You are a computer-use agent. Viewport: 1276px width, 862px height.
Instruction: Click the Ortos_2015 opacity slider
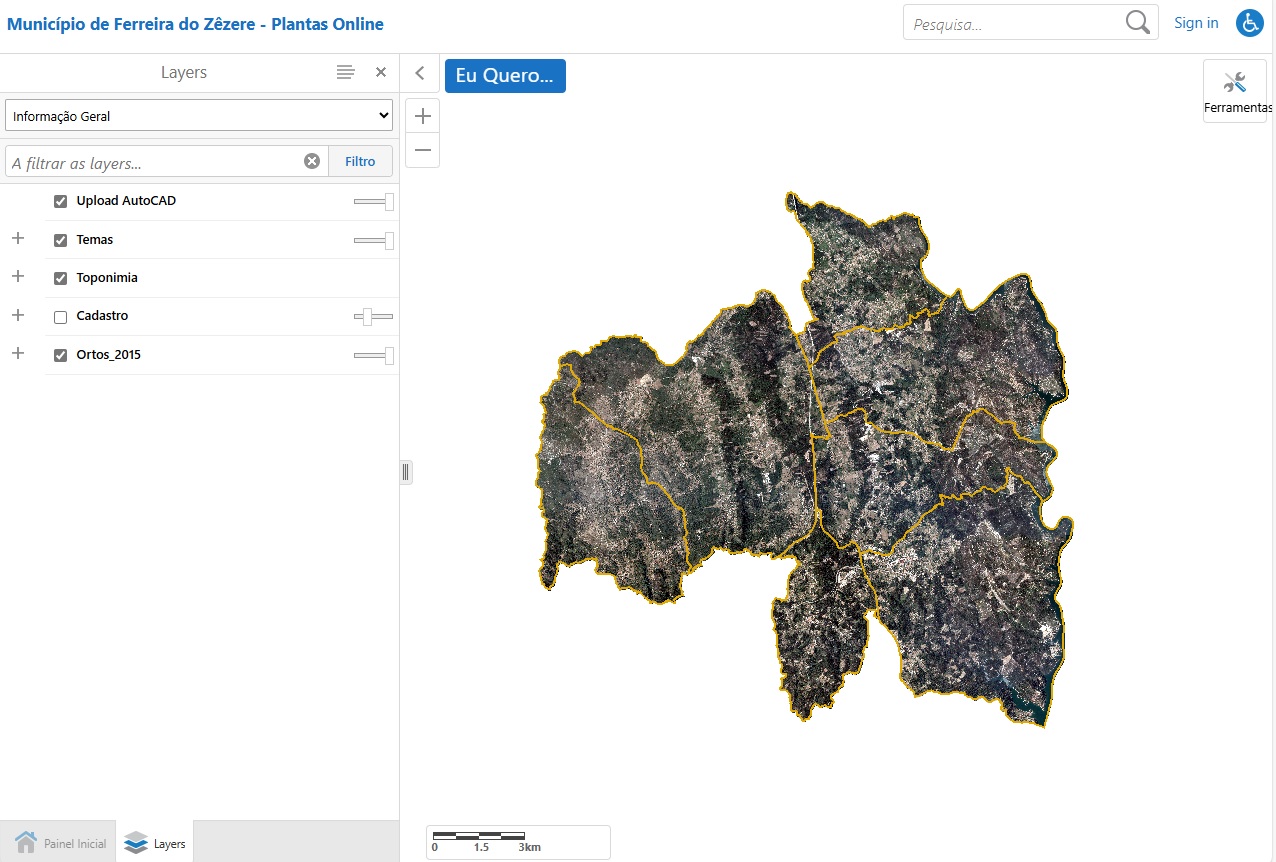[373, 355]
